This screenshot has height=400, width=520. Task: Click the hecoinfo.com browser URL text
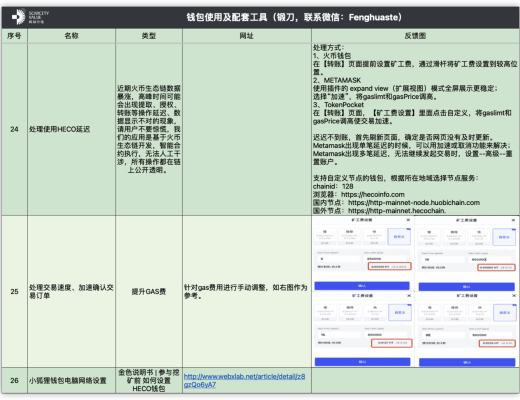pyautogui.click(x=373, y=194)
